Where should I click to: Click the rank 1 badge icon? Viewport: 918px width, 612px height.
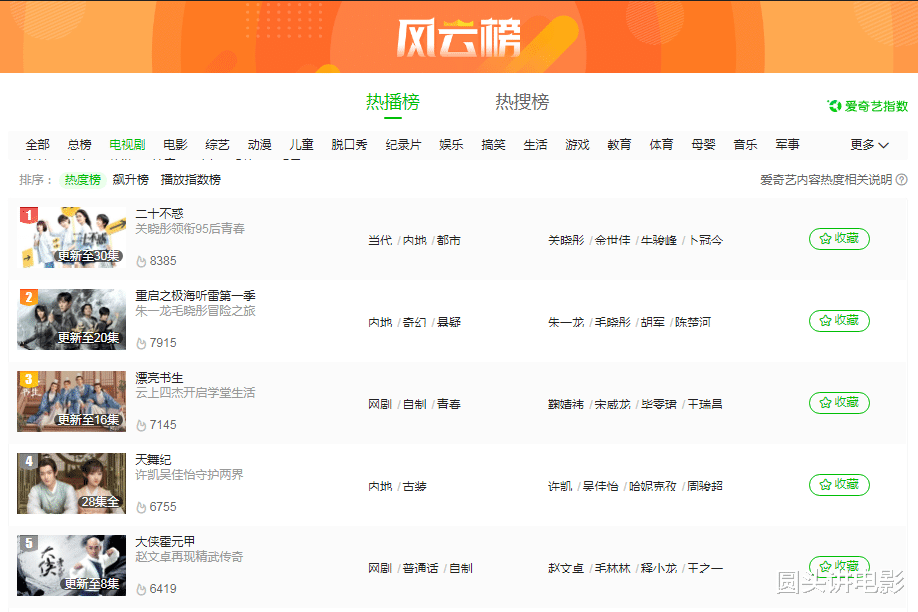(26, 213)
